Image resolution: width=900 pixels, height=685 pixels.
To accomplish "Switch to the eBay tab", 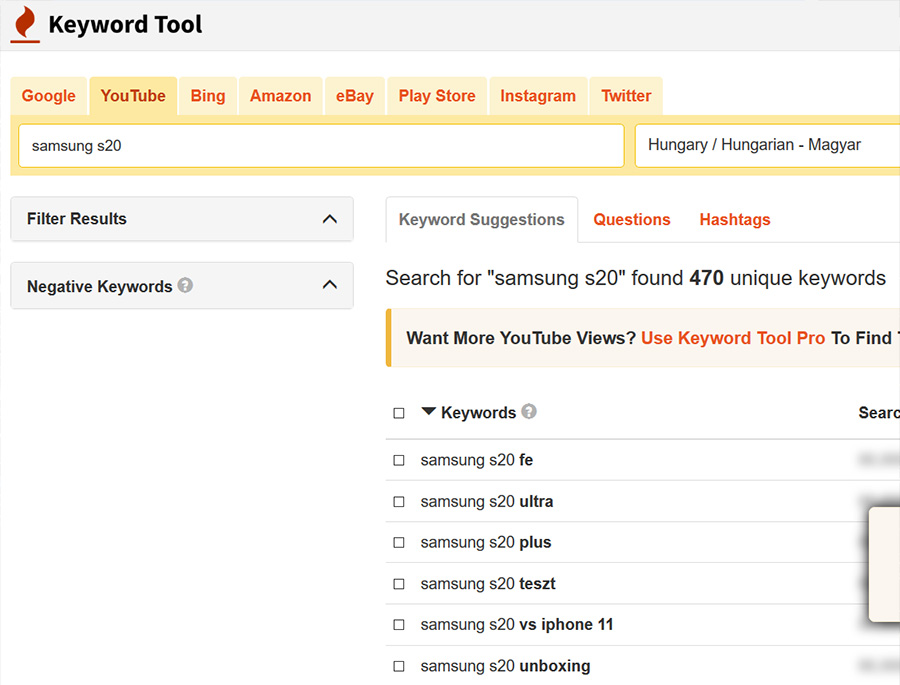I will coord(355,96).
